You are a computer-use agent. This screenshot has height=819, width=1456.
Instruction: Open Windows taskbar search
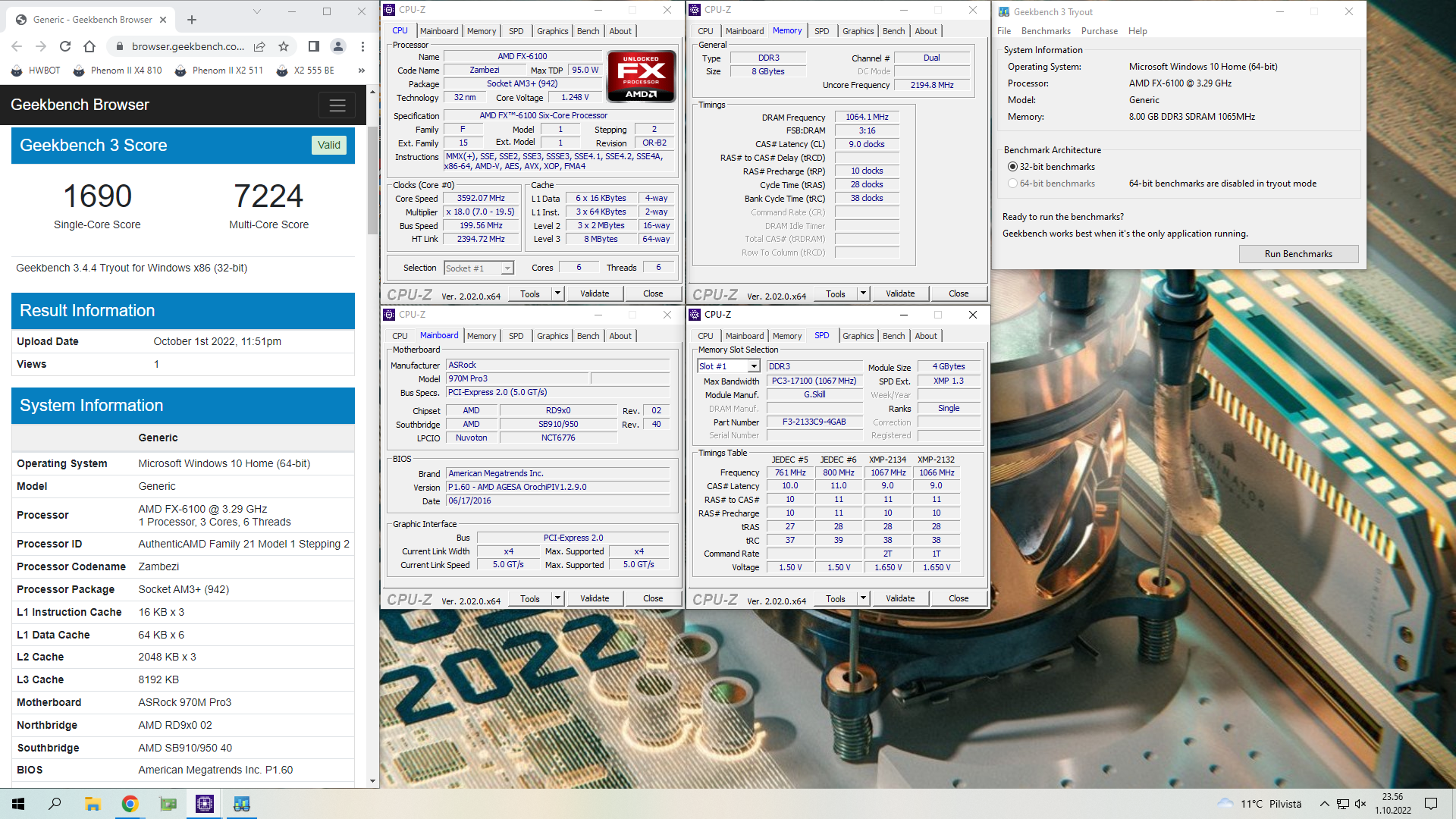tap(55, 804)
